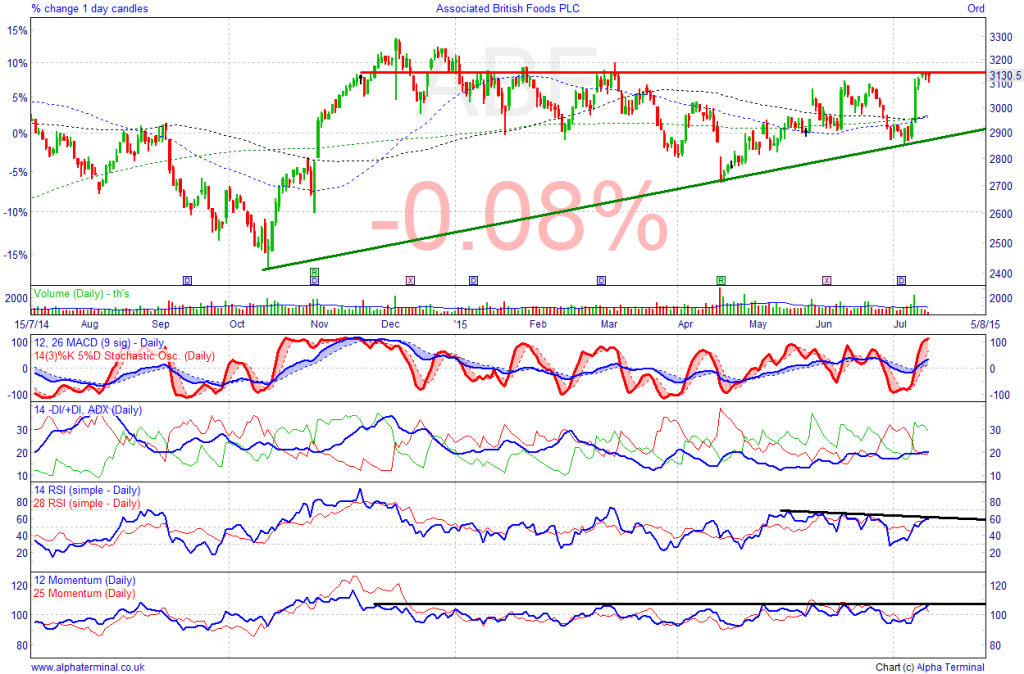Select the D marker just after '15 label

tap(473, 280)
